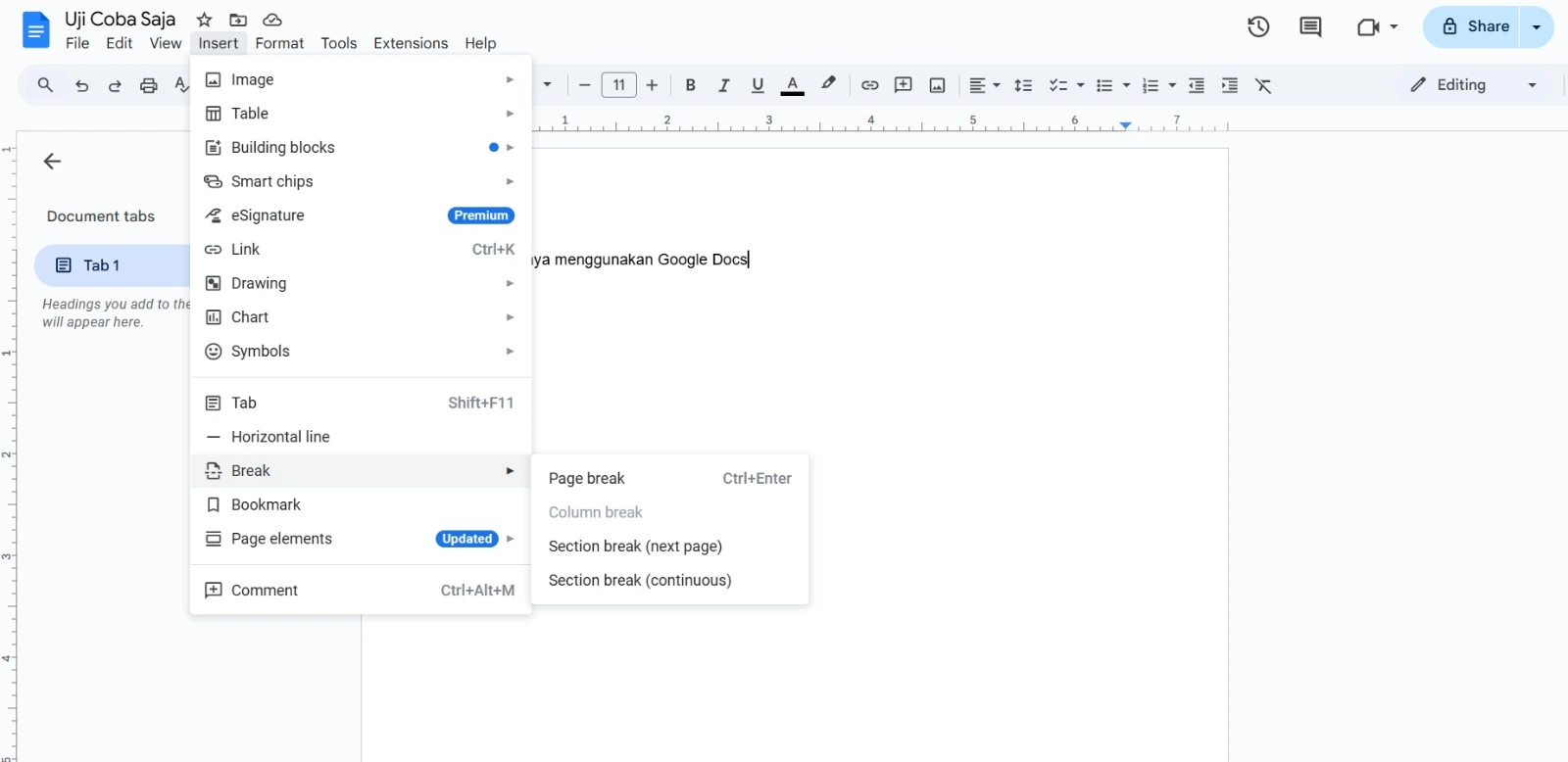Viewport: 1568px width, 762px height.
Task: Star the document Uji Coba Saja
Action: 204,20
